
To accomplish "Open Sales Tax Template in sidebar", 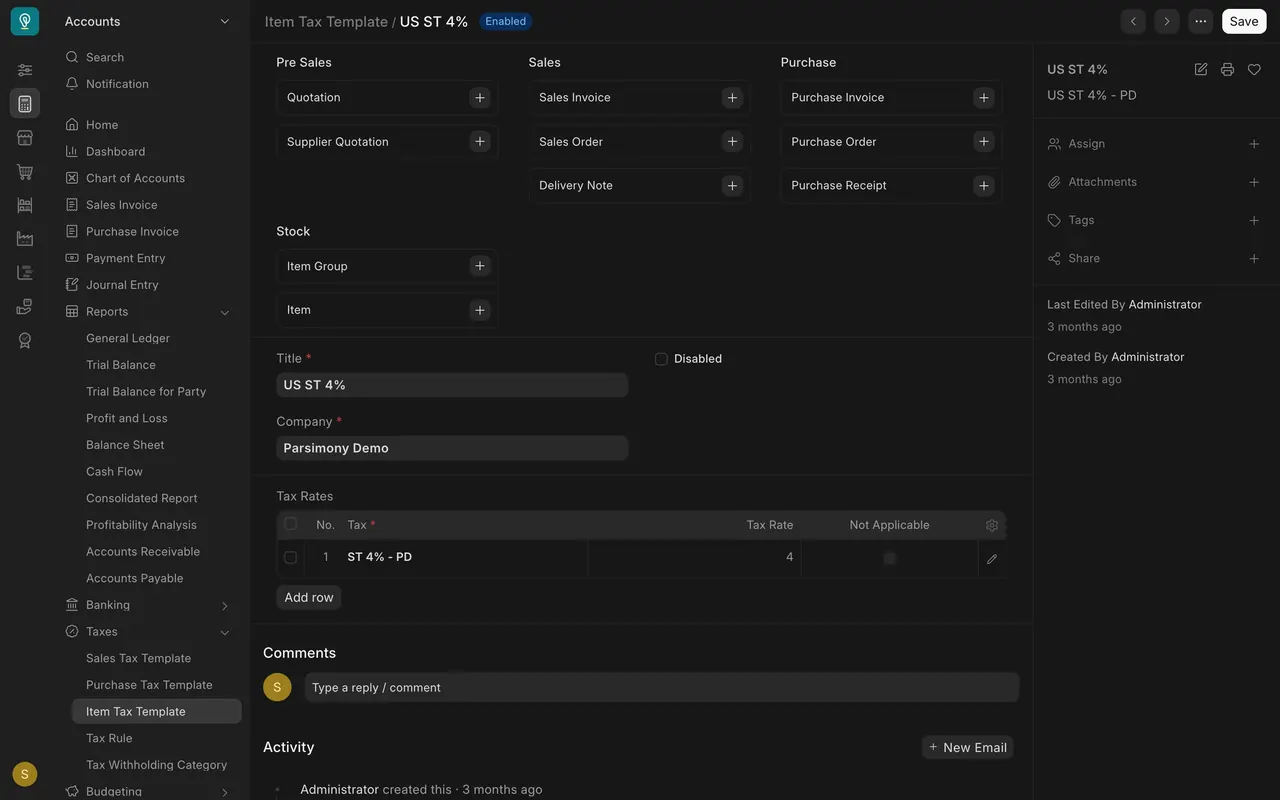I will pyautogui.click(x=138, y=658).
